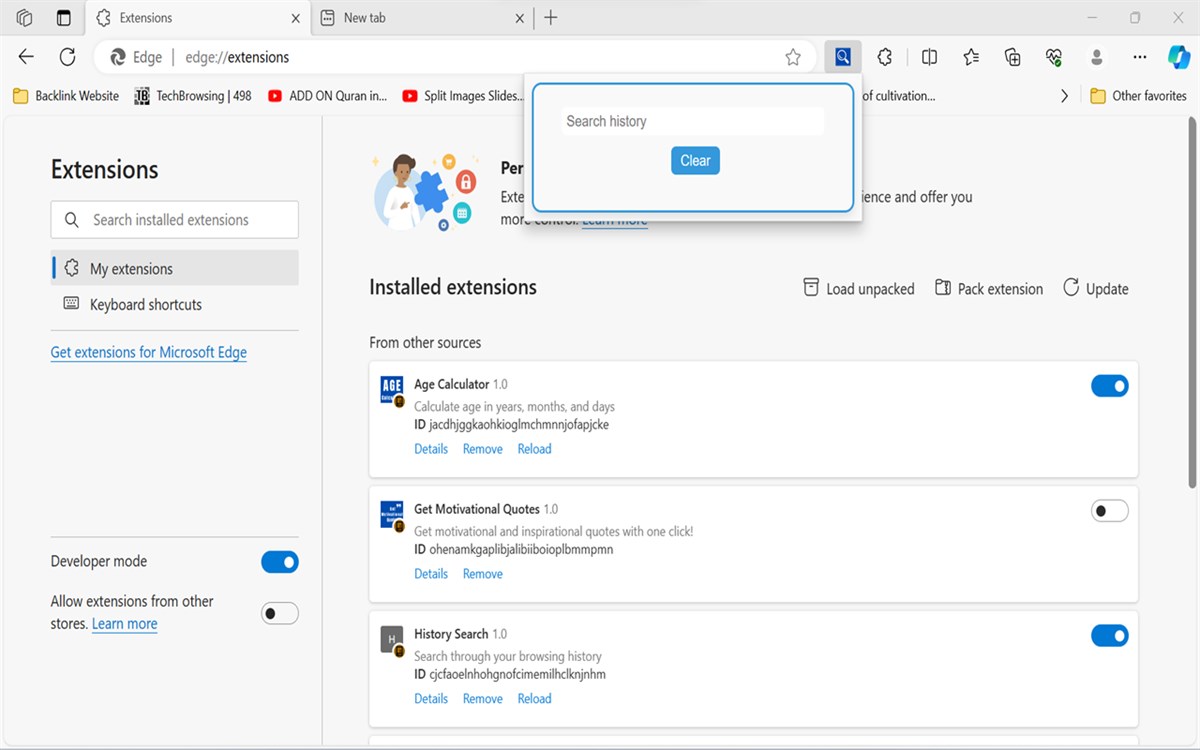The image size is (1200, 750).
Task: Click the Age Calculator extension icon
Action: (x=392, y=389)
